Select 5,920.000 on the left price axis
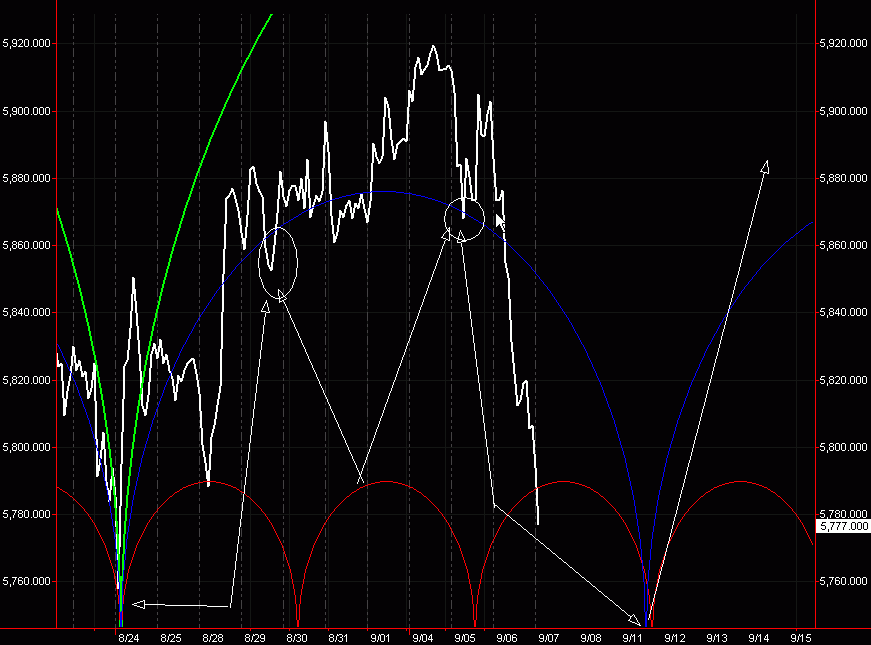Viewport: 871px width, 645px height. pyautogui.click(x=26, y=43)
